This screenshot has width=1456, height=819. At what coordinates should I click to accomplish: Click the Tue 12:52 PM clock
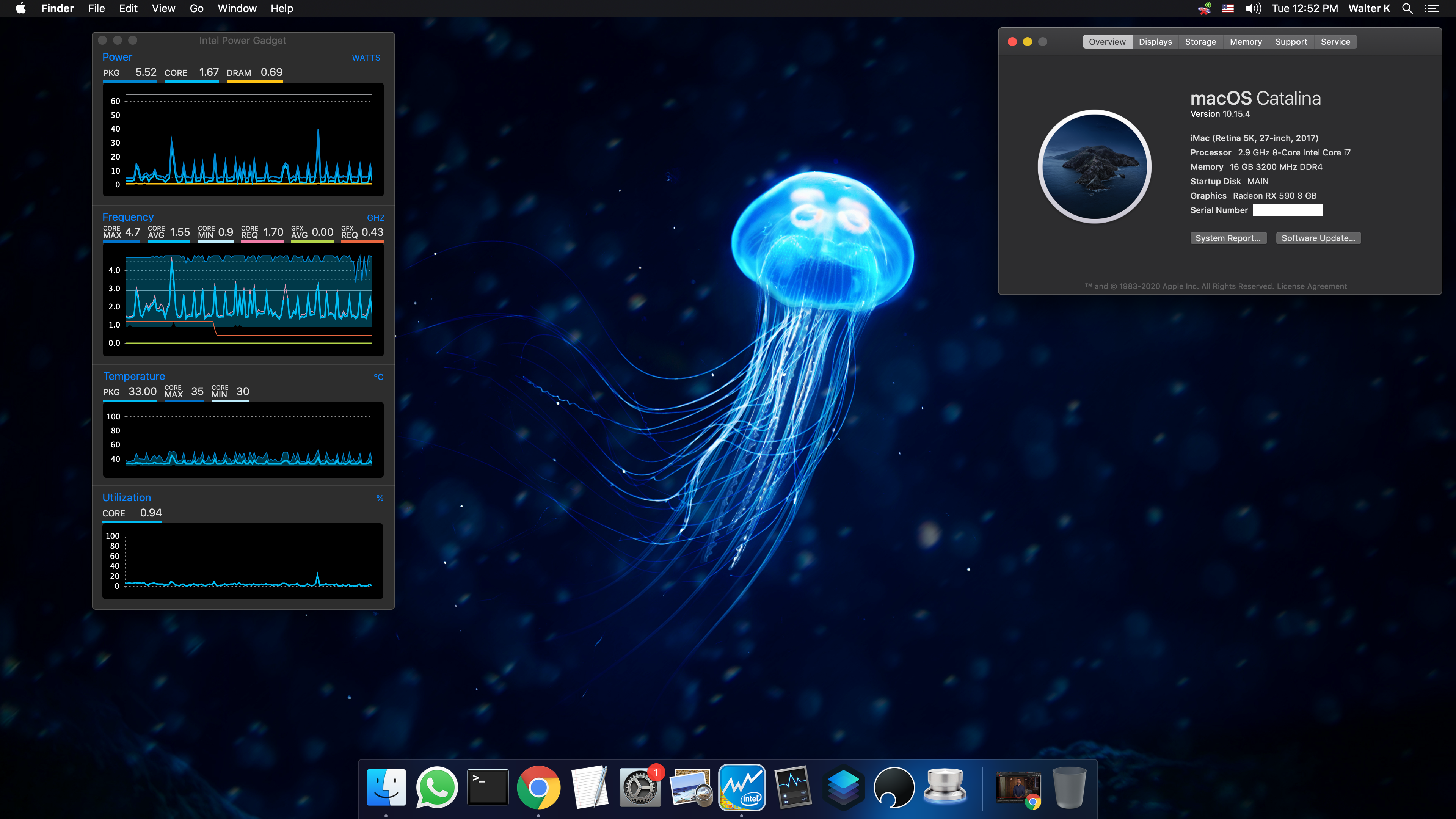(x=1304, y=8)
